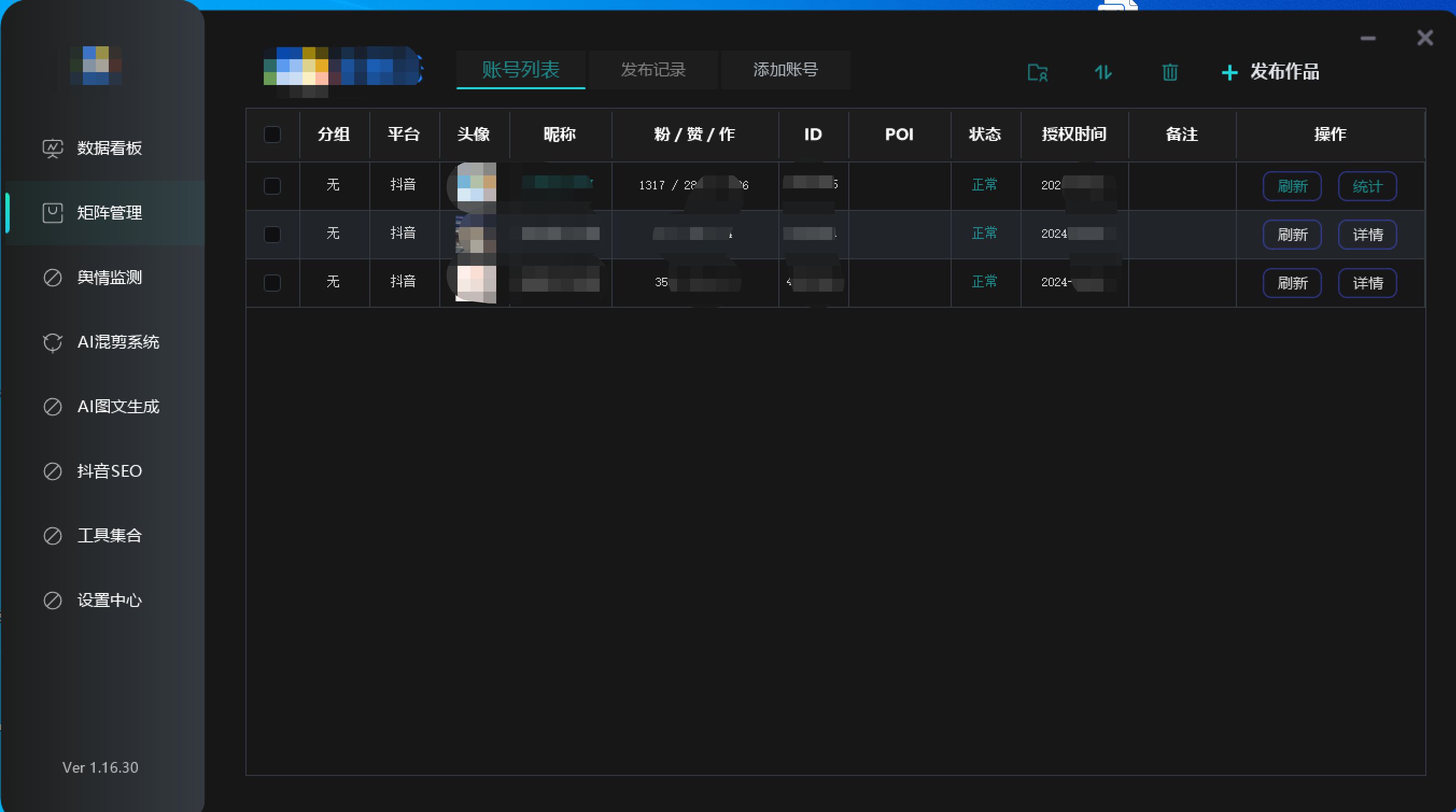Click 统计 button in first row

(x=1367, y=187)
